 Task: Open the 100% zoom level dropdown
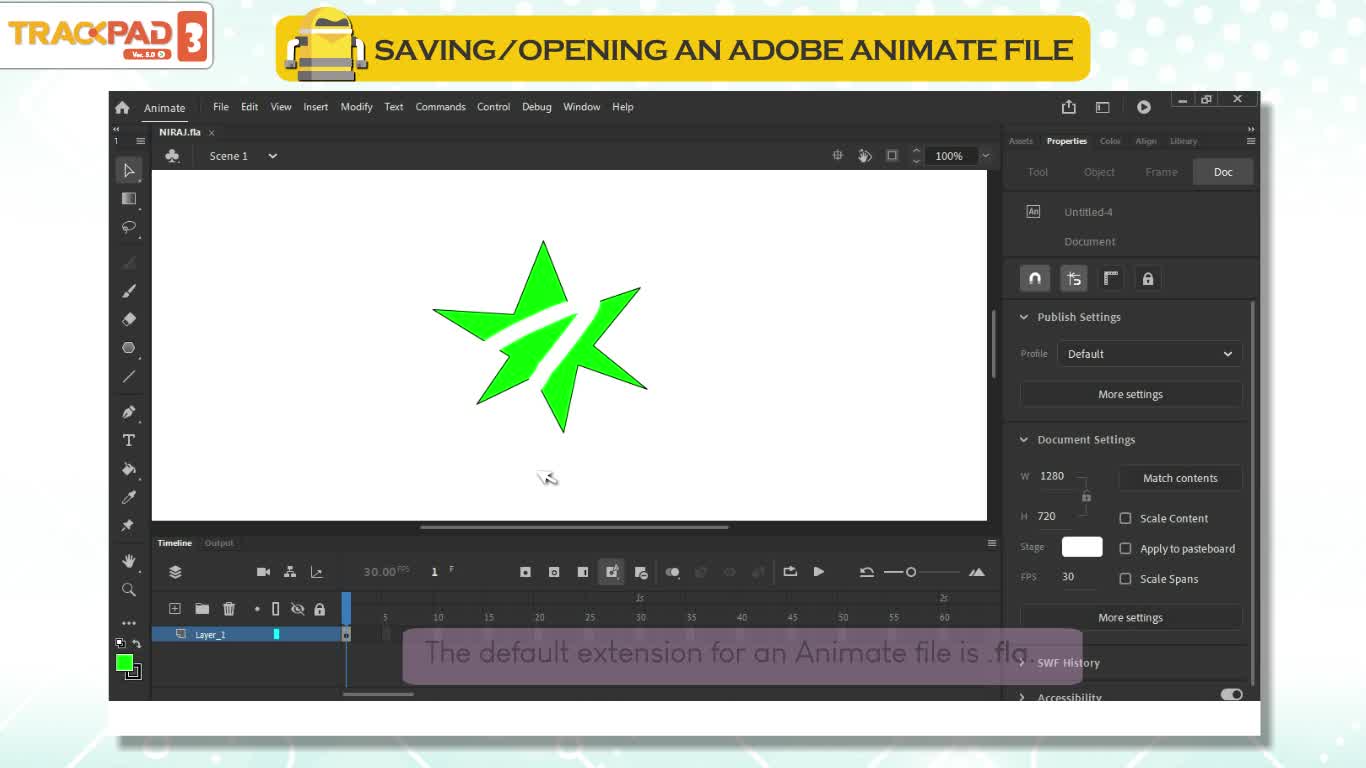coord(985,156)
